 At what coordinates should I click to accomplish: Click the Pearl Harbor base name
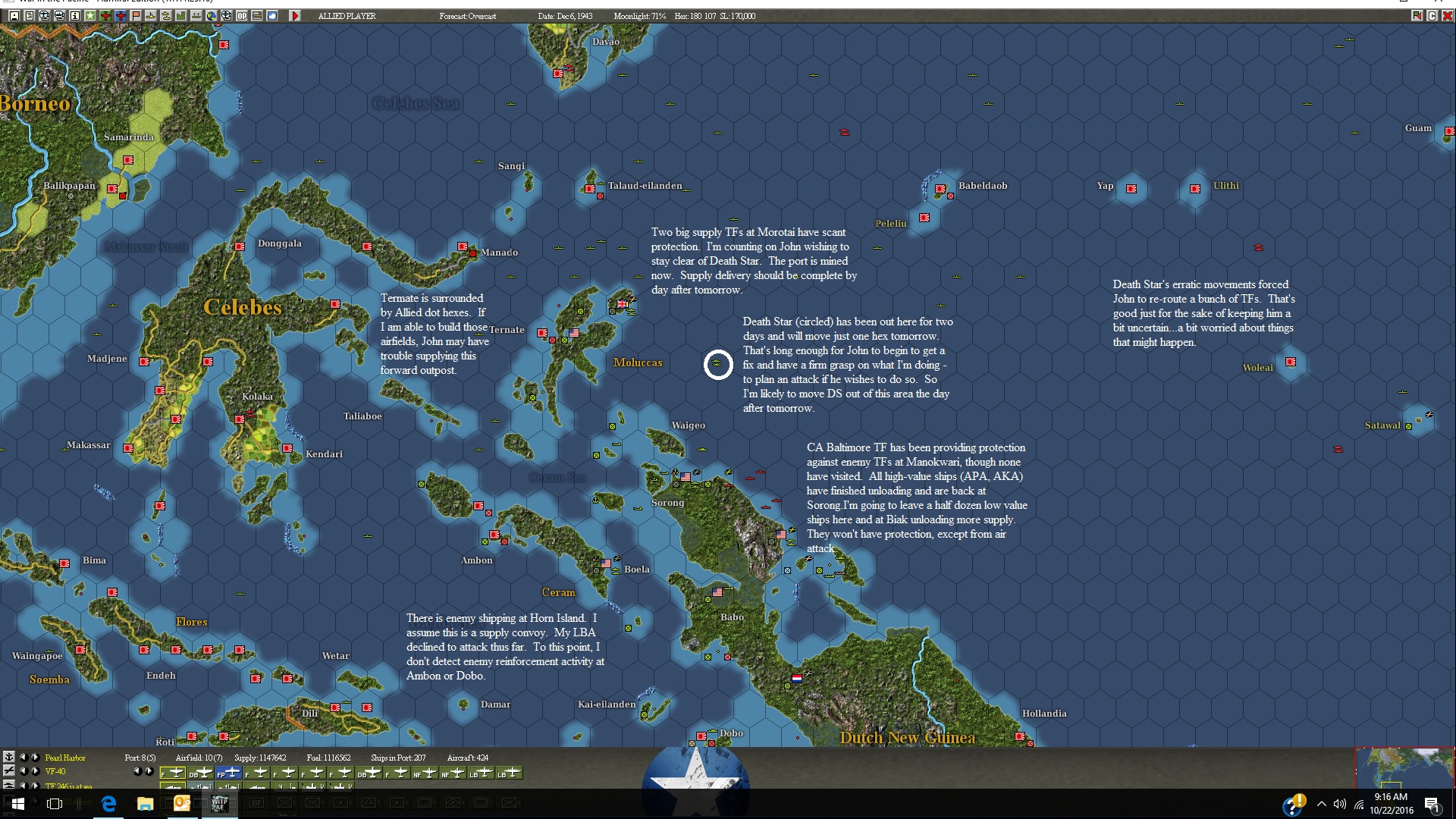click(x=65, y=758)
